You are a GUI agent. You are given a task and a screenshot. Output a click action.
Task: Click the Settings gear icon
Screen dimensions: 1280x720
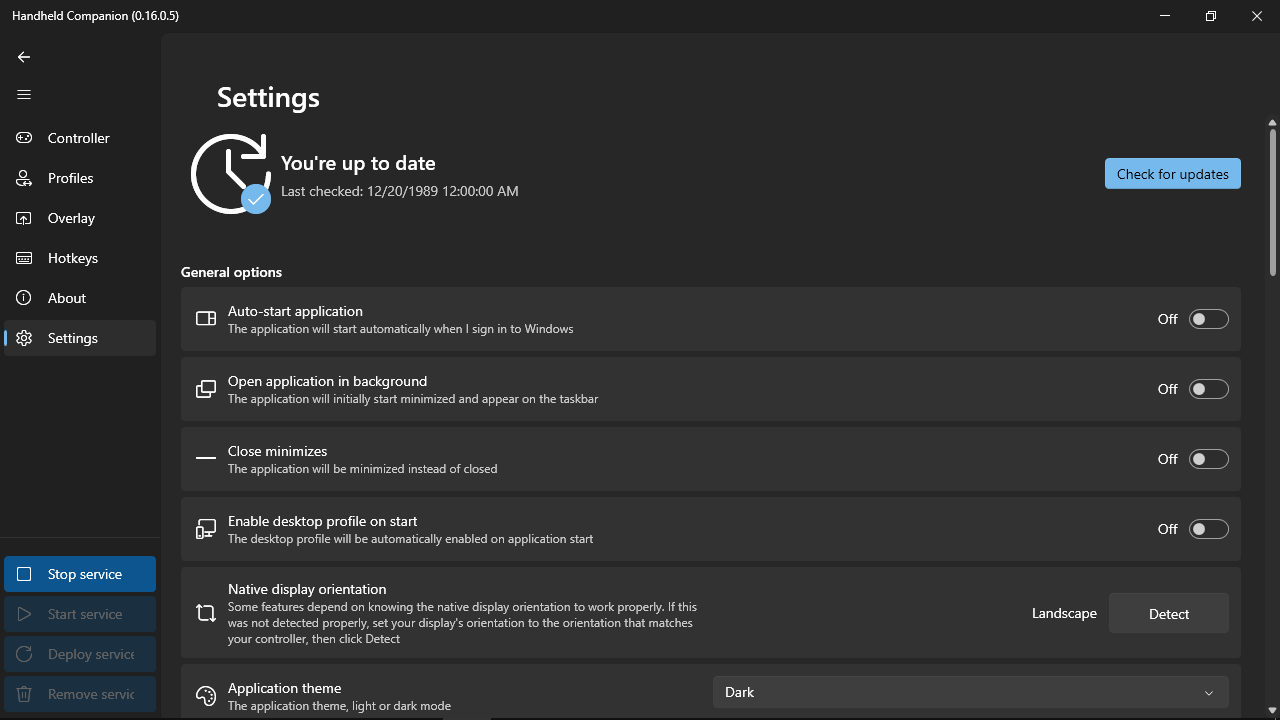(24, 338)
